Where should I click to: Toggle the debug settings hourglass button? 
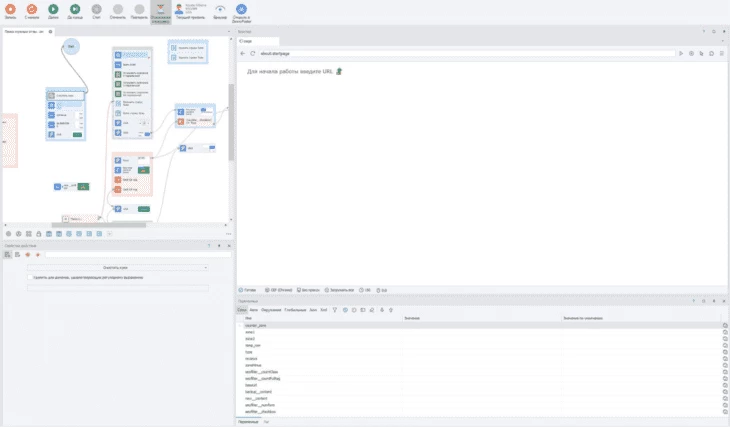point(160,10)
